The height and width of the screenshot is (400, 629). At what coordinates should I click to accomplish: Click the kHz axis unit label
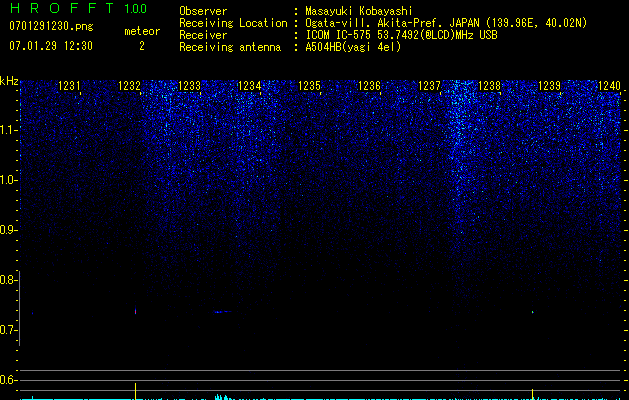point(9,81)
